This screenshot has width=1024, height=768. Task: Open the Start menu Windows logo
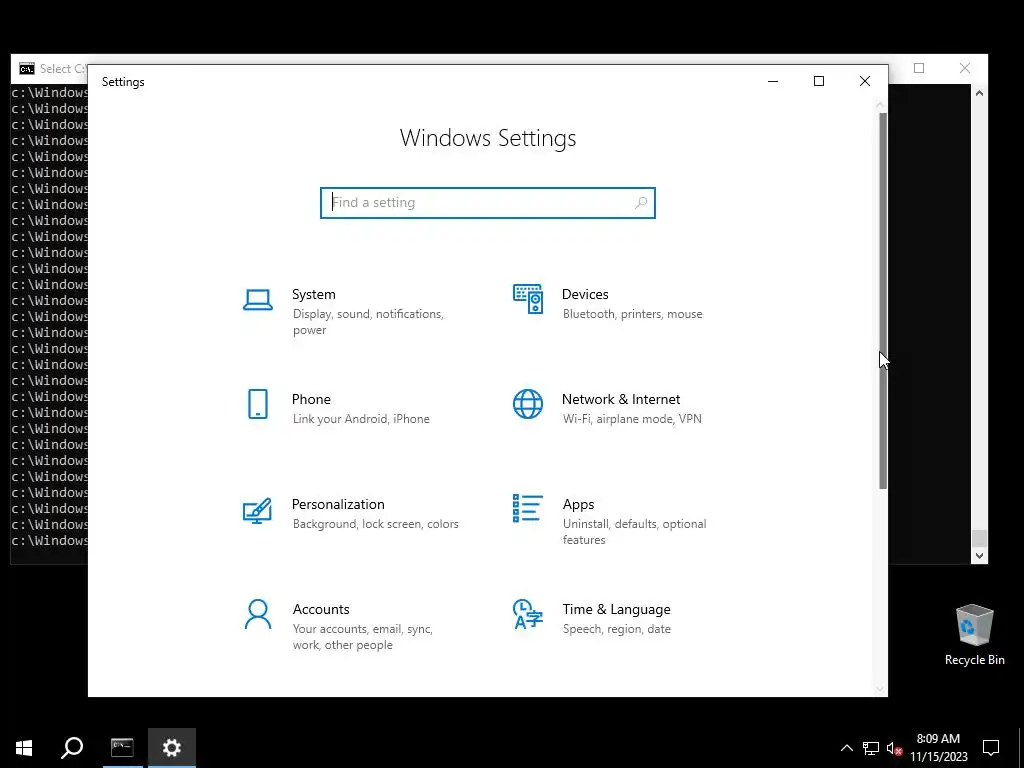24,748
